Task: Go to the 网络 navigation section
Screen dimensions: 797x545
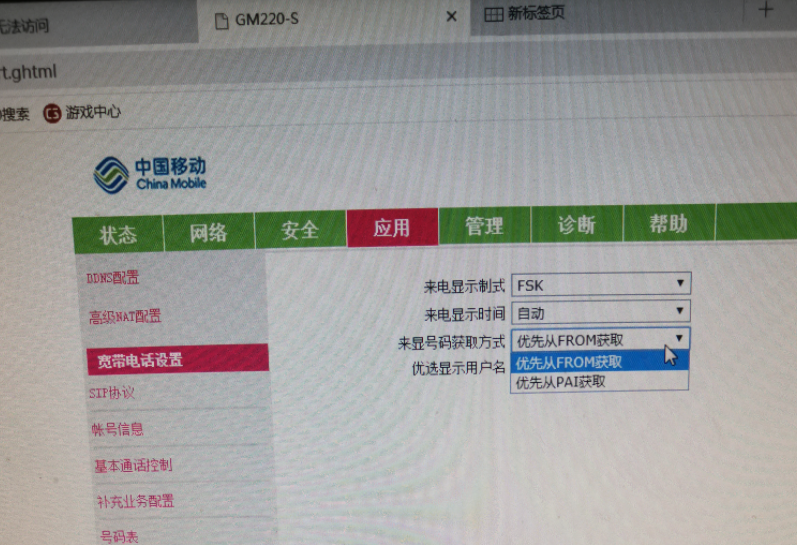Action: click(209, 233)
